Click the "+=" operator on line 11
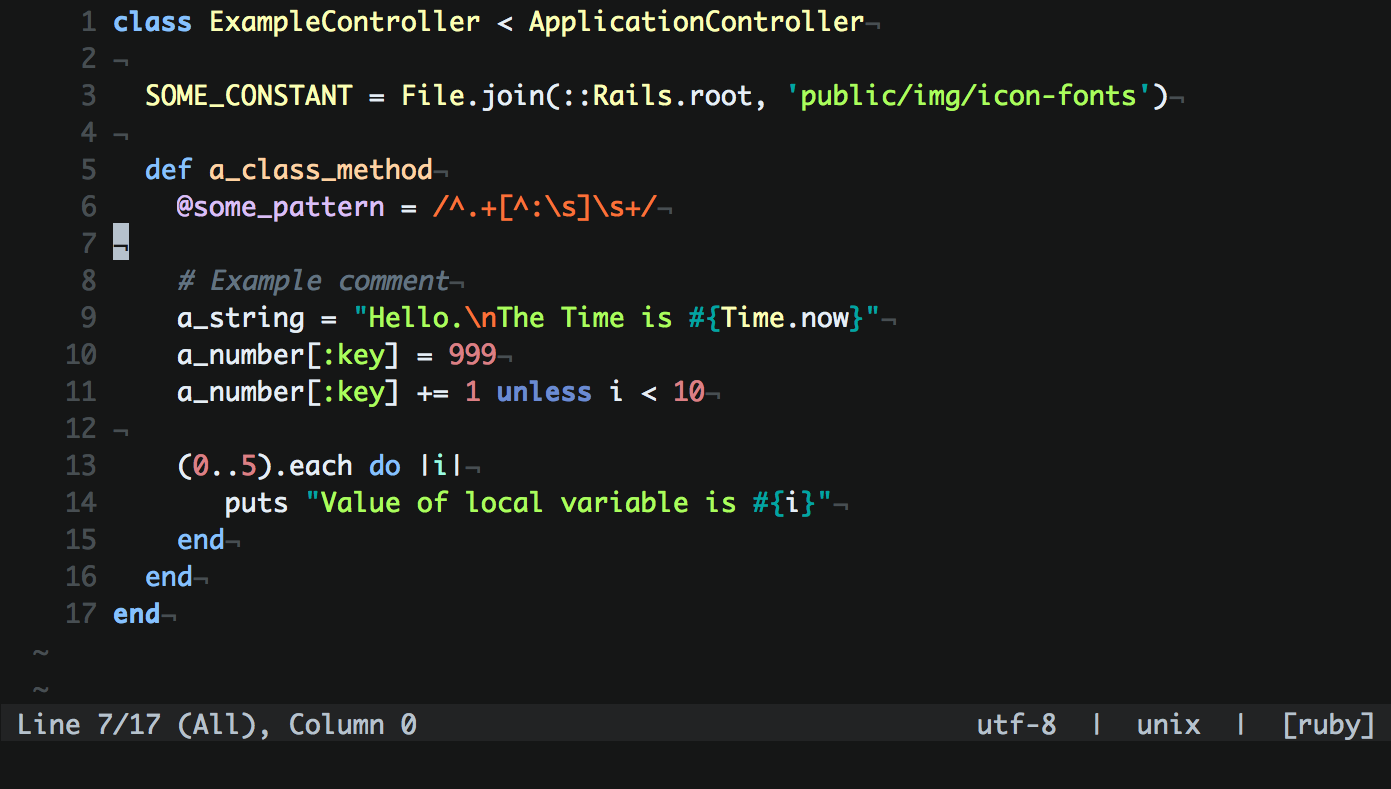The height and width of the screenshot is (789, 1391). click(x=433, y=392)
